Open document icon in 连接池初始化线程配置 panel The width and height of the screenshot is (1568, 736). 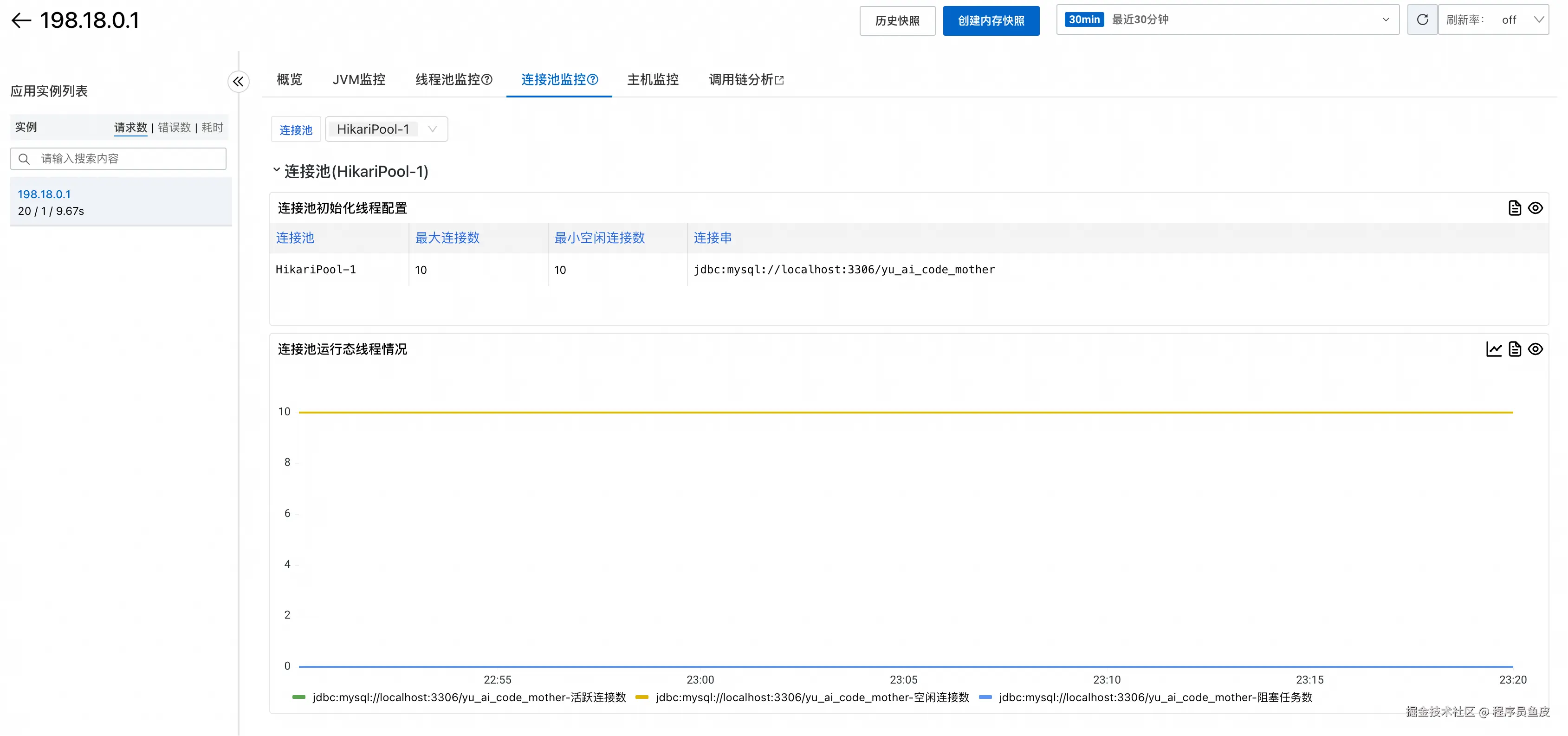pos(1515,208)
